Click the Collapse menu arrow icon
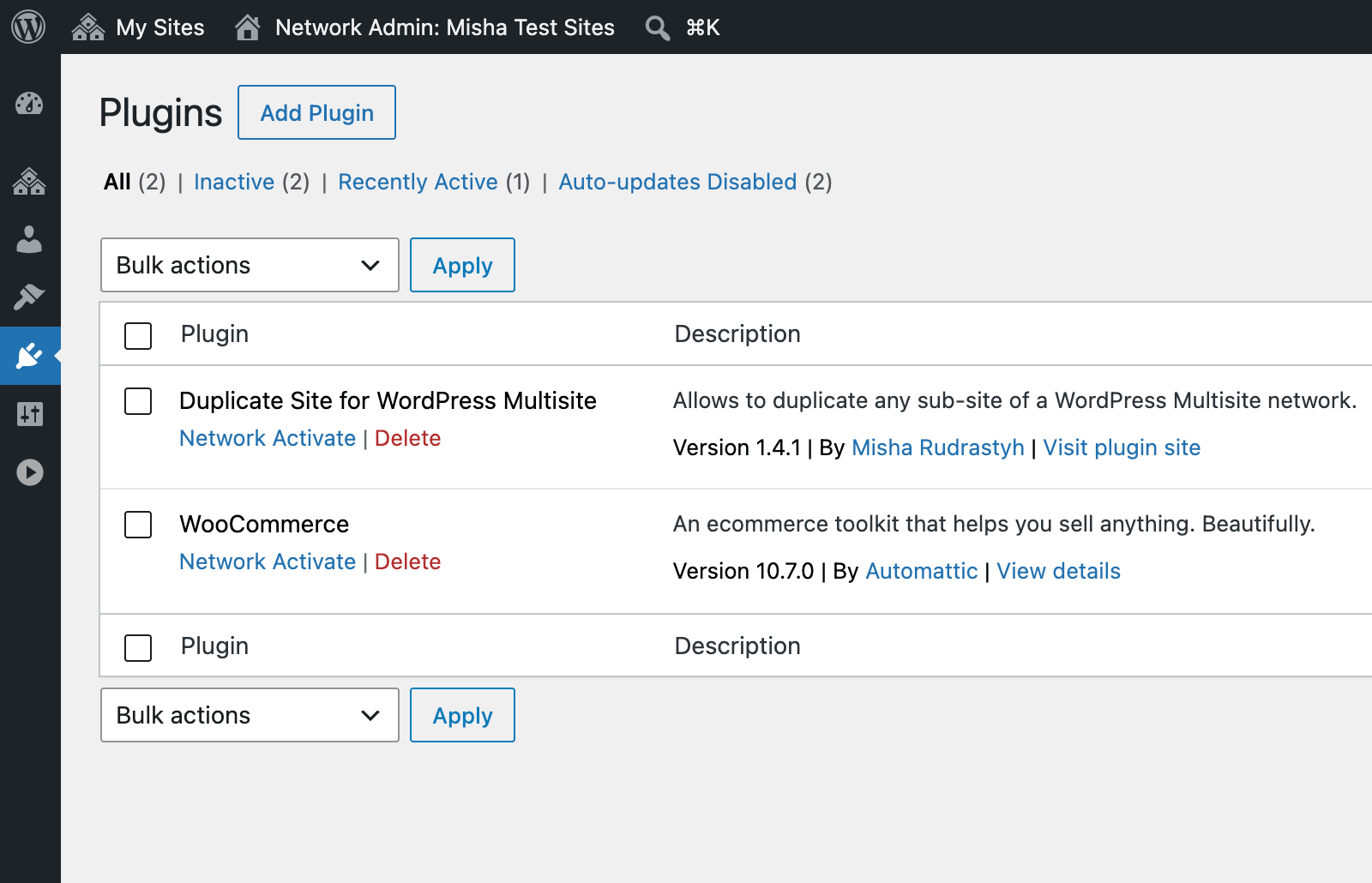The height and width of the screenshot is (883, 1372). pos(29,472)
